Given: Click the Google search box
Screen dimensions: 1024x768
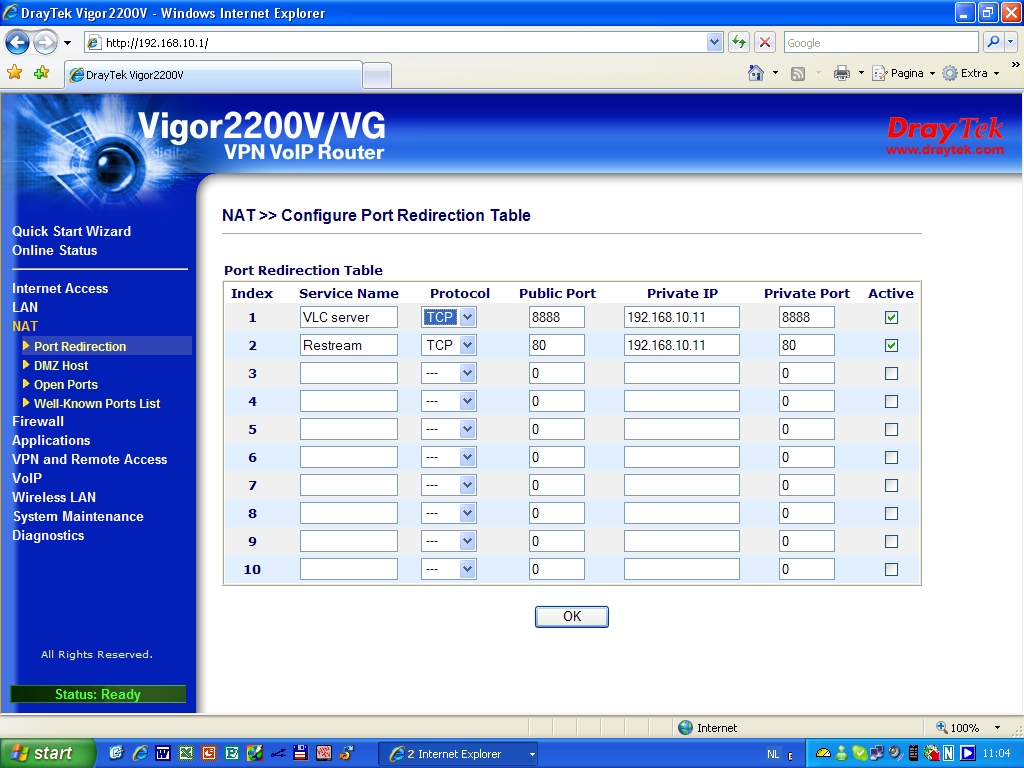Looking at the screenshot, I should point(881,42).
